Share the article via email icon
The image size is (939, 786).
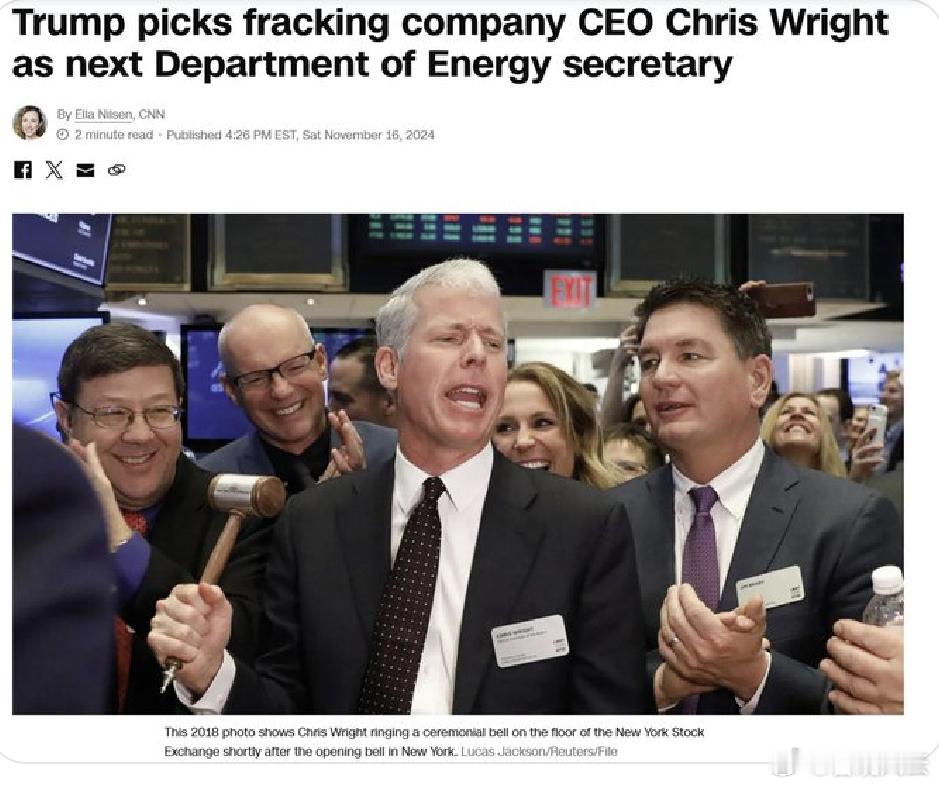point(86,171)
